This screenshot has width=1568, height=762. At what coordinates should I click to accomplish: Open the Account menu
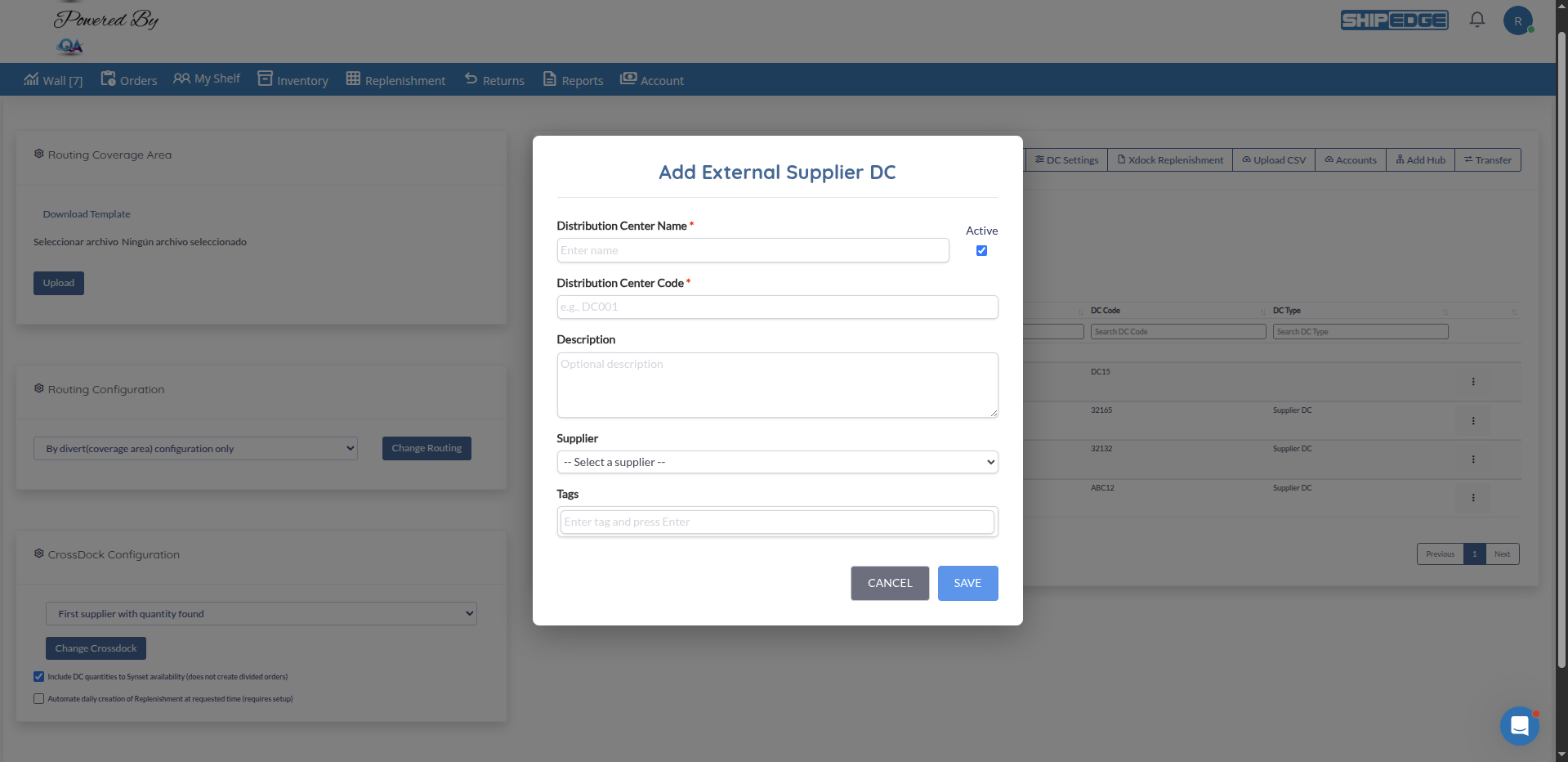click(651, 80)
